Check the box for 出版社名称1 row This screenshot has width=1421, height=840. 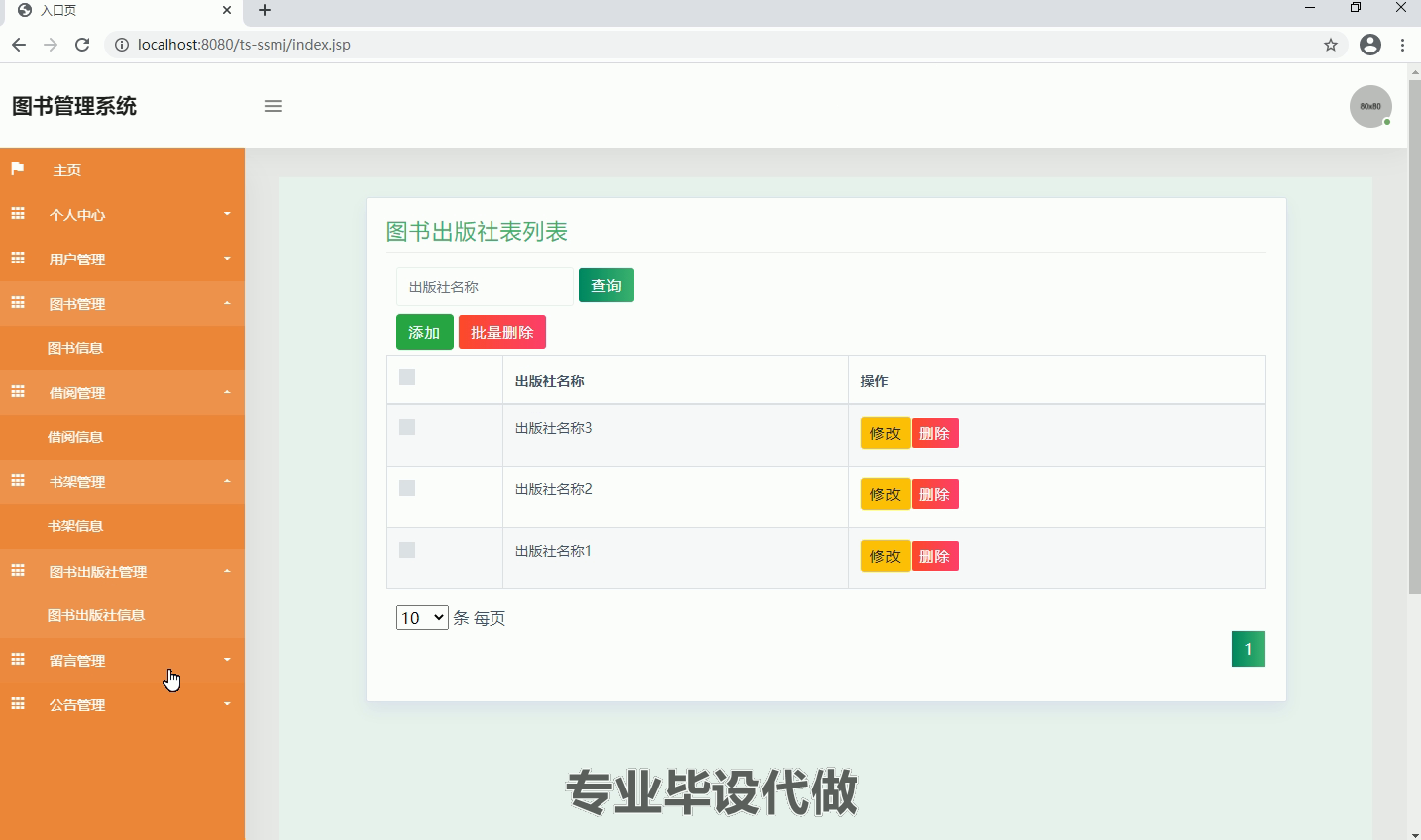click(407, 550)
